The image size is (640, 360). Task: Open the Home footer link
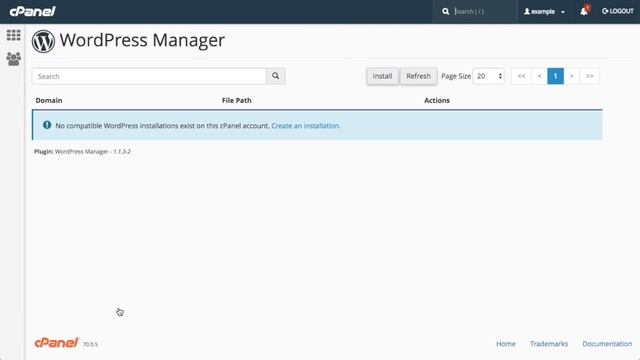pos(506,344)
